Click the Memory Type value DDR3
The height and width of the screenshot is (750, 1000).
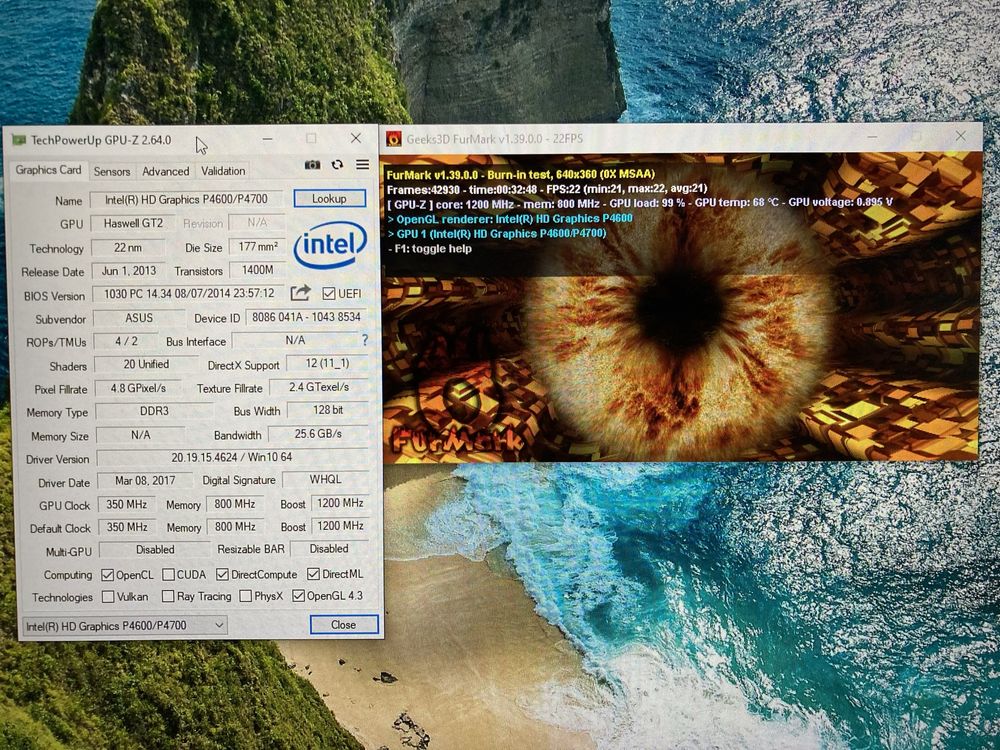154,411
